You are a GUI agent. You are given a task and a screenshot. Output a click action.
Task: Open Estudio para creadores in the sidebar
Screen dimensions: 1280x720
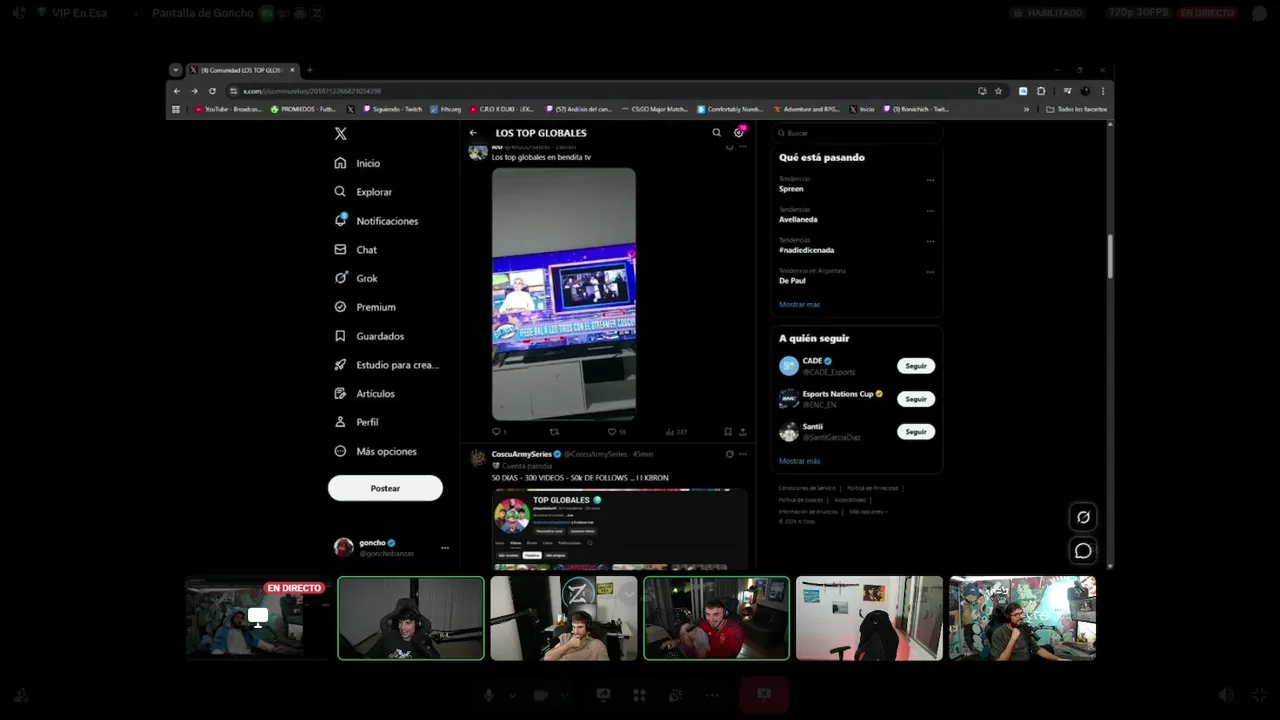(x=387, y=365)
